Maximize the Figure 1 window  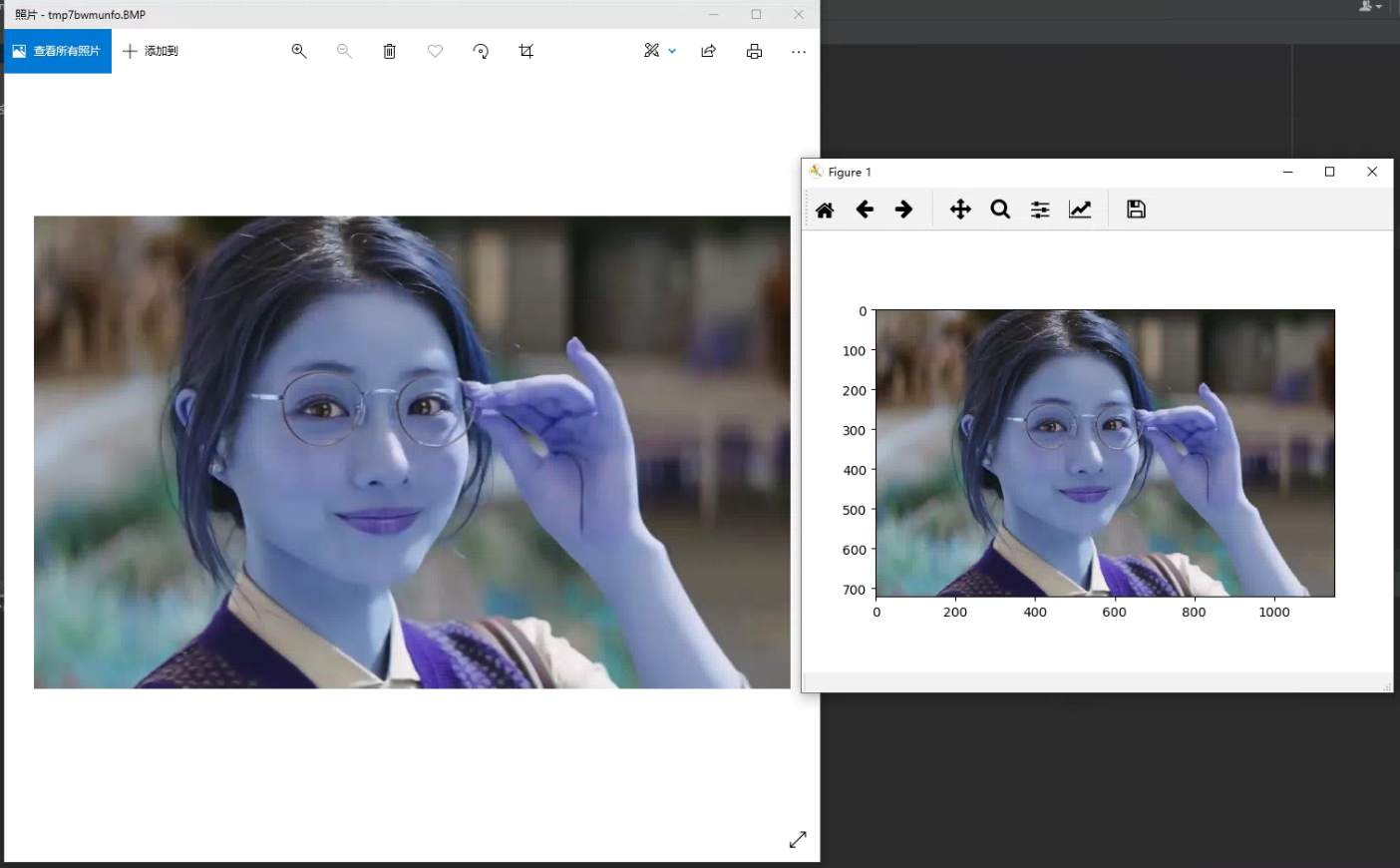[1329, 172]
